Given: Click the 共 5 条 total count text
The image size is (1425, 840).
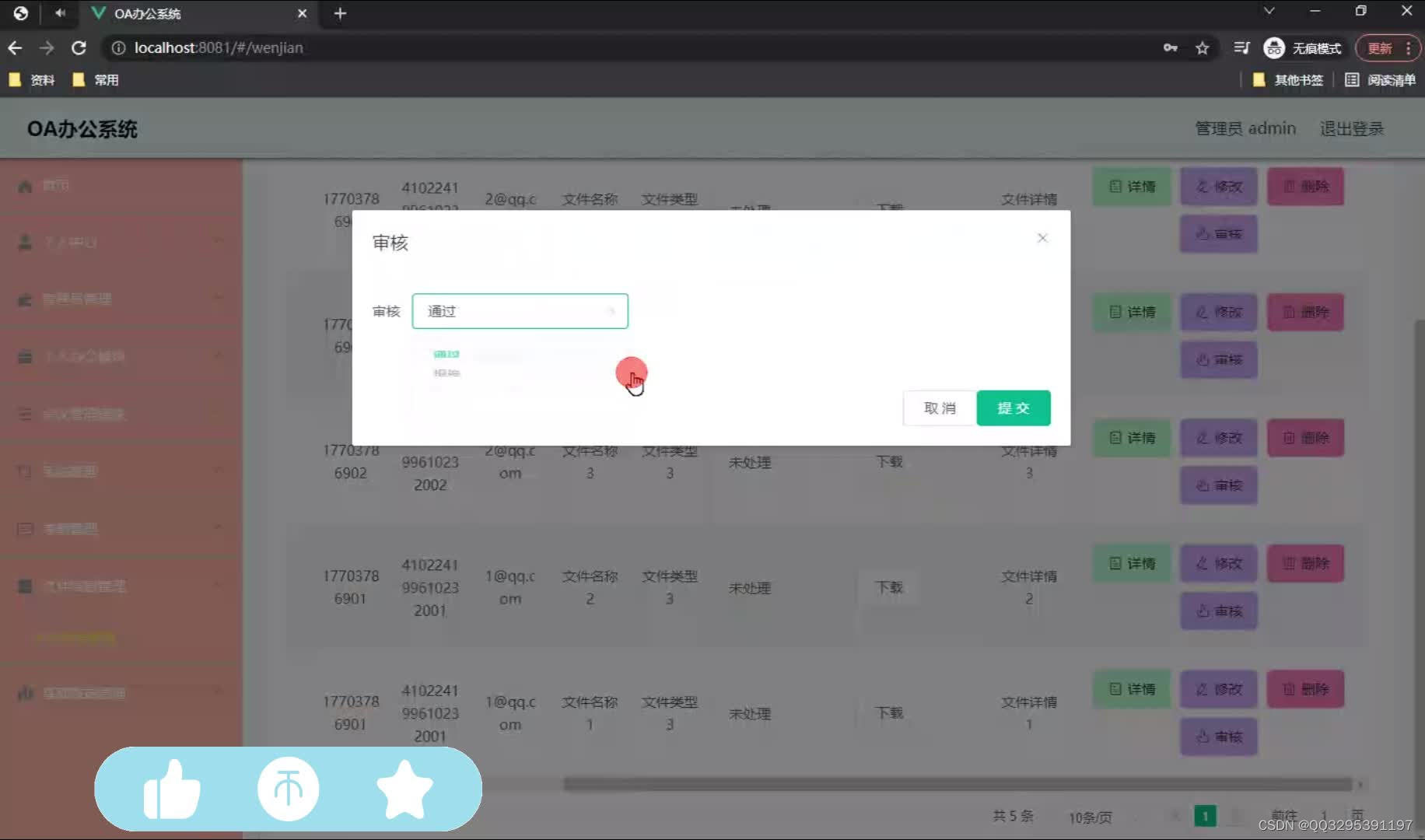Looking at the screenshot, I should coord(1013,816).
